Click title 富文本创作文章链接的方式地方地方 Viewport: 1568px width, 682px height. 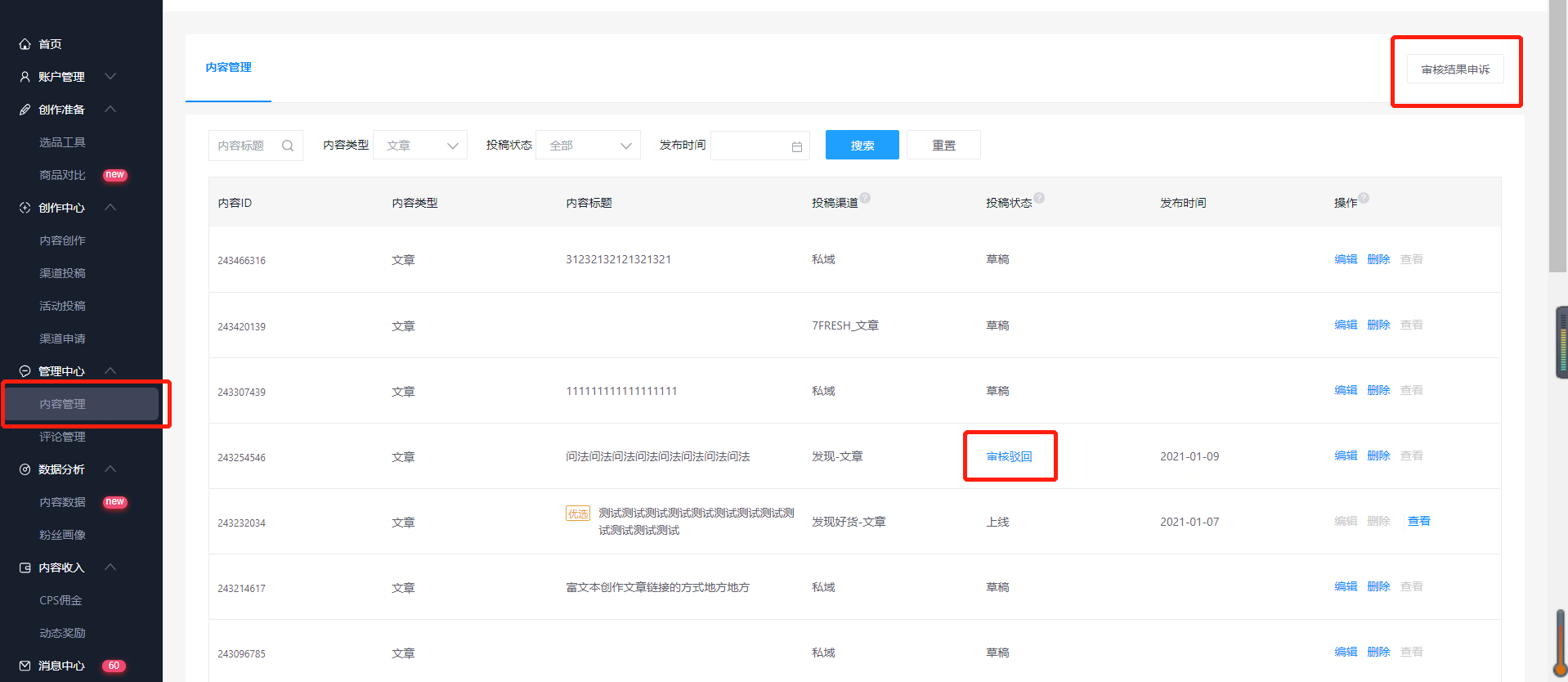[657, 587]
